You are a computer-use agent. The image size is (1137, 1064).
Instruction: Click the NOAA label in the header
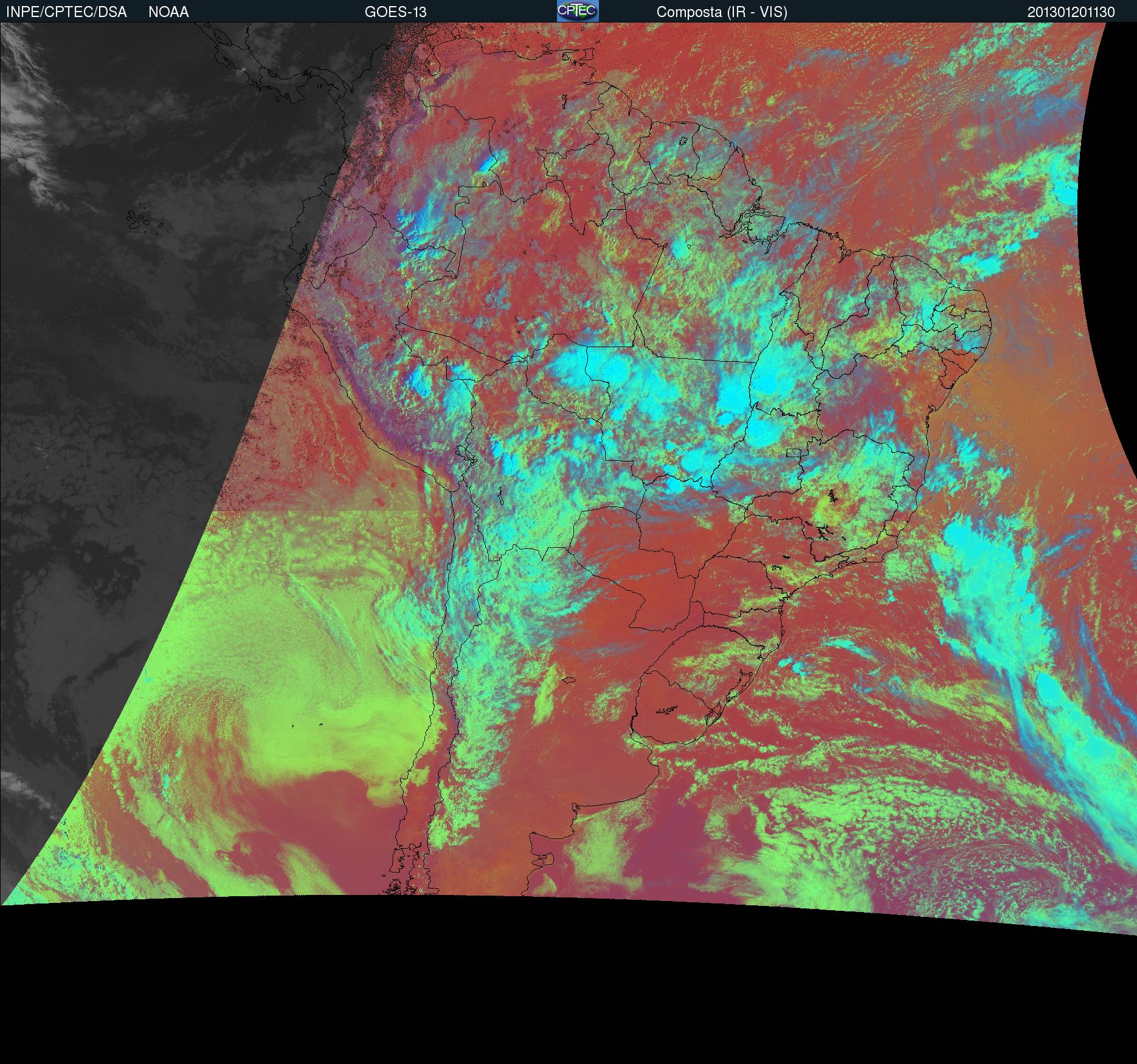tap(168, 12)
